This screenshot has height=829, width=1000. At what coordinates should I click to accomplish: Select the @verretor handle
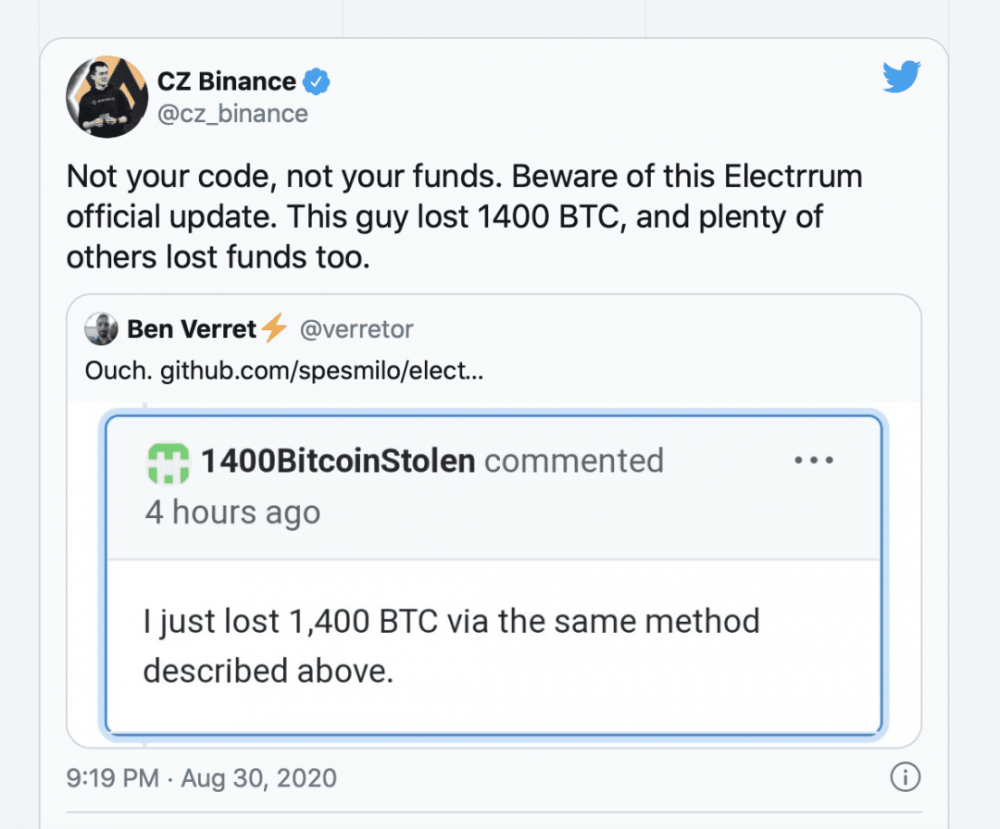356,329
